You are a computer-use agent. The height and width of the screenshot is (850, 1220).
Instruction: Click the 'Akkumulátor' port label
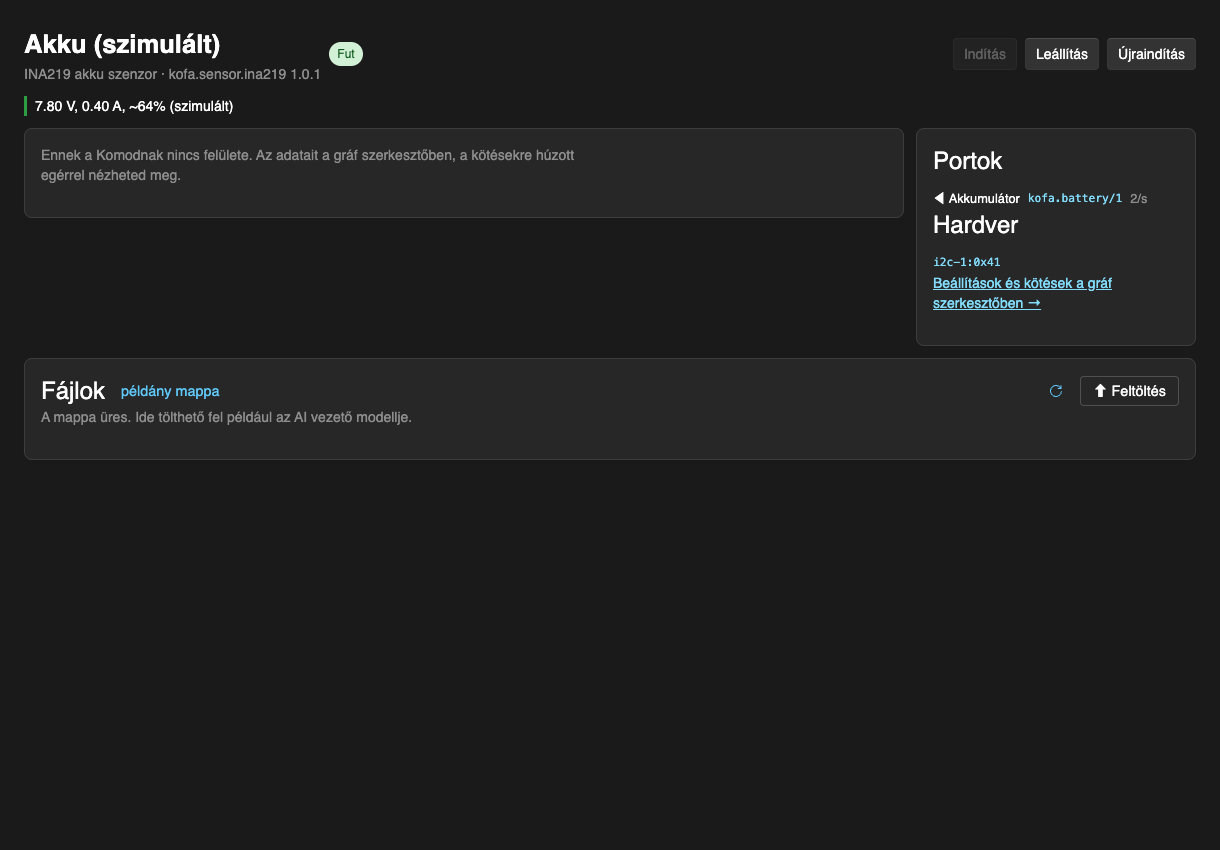[x=984, y=198]
